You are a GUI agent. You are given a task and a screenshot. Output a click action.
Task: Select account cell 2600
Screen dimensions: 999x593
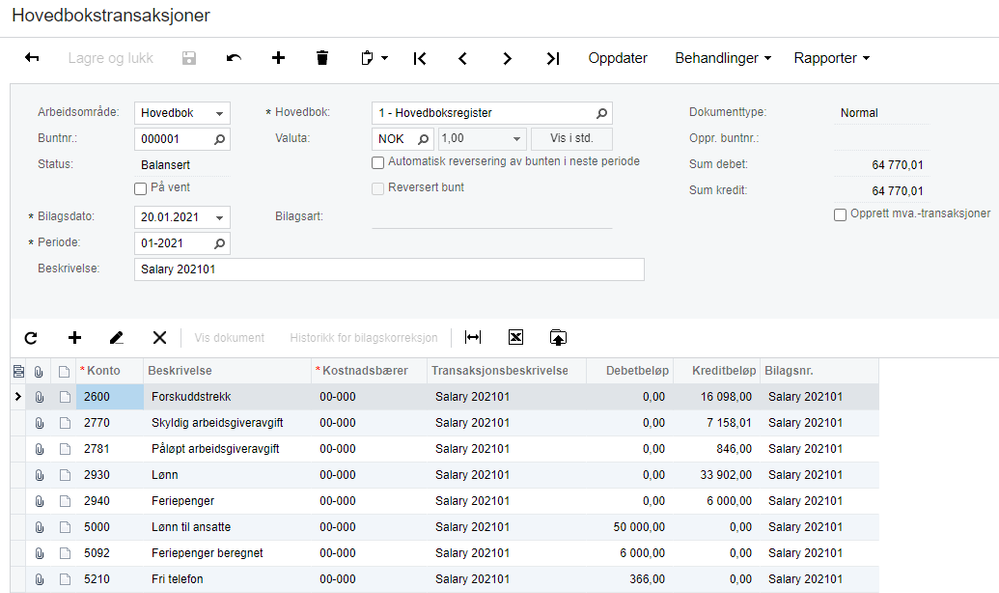[x=110, y=397]
